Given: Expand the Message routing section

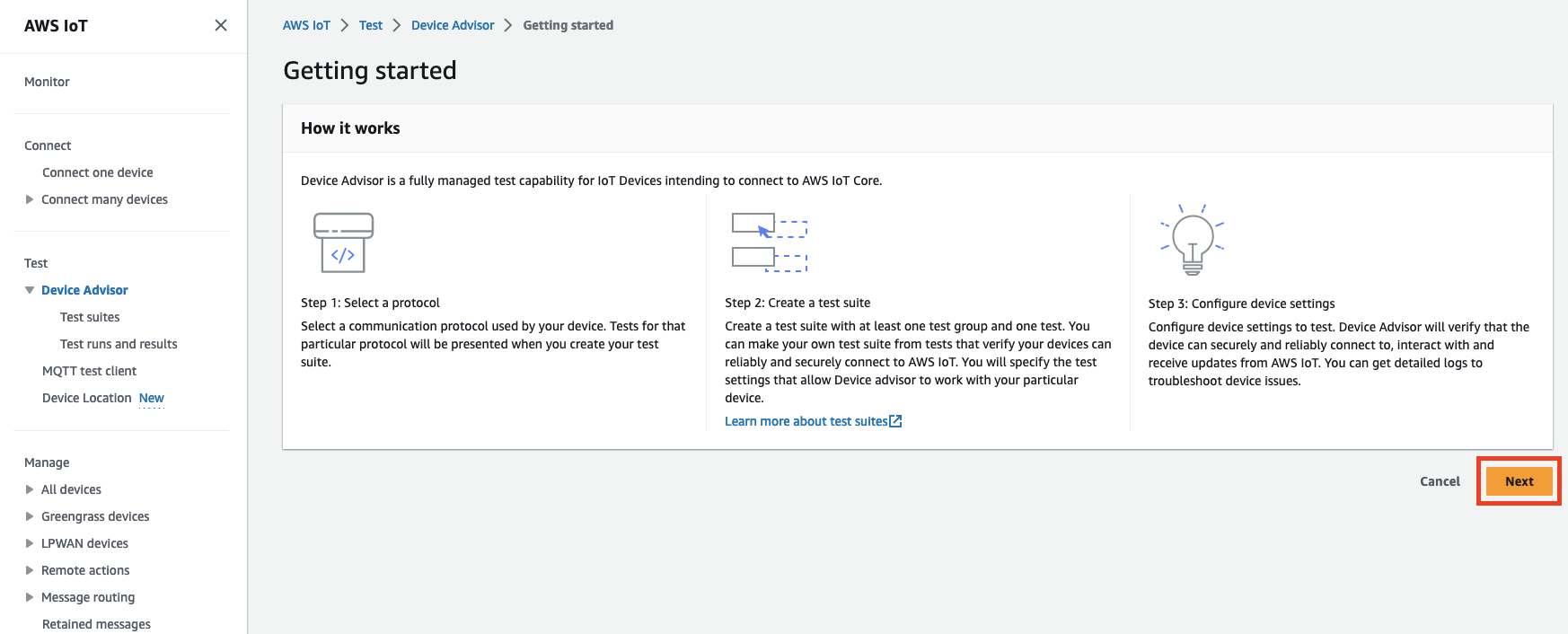Looking at the screenshot, I should [x=30, y=597].
